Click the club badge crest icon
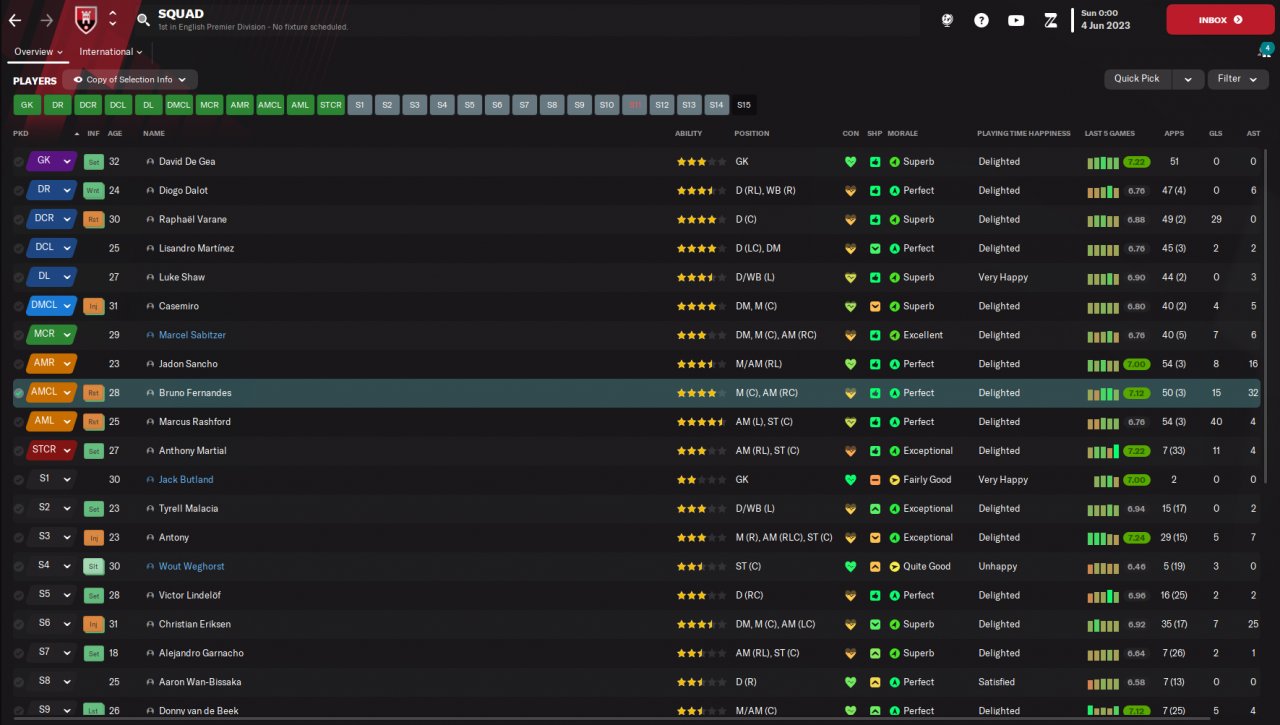Screen dimensions: 1280x725 click(x=85, y=19)
